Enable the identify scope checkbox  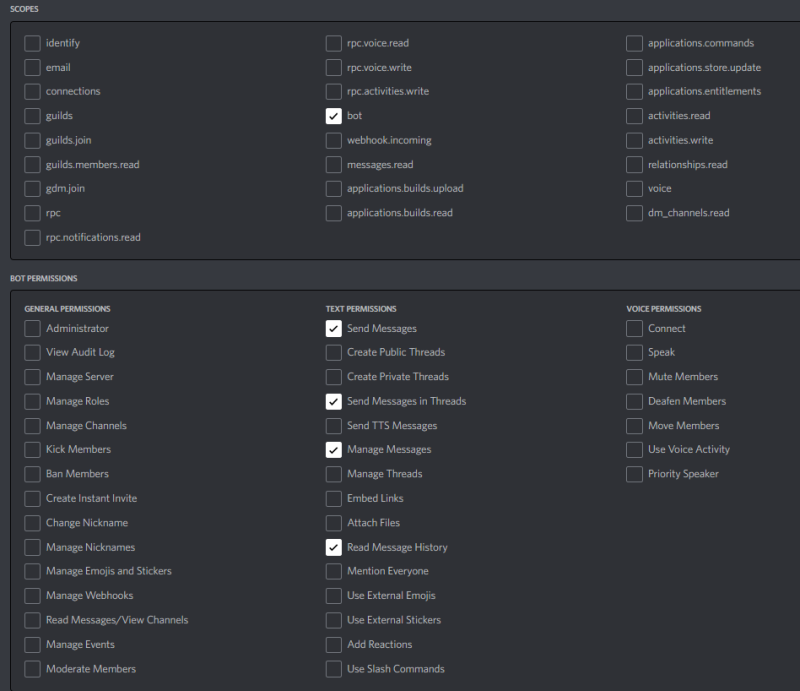tap(32, 43)
